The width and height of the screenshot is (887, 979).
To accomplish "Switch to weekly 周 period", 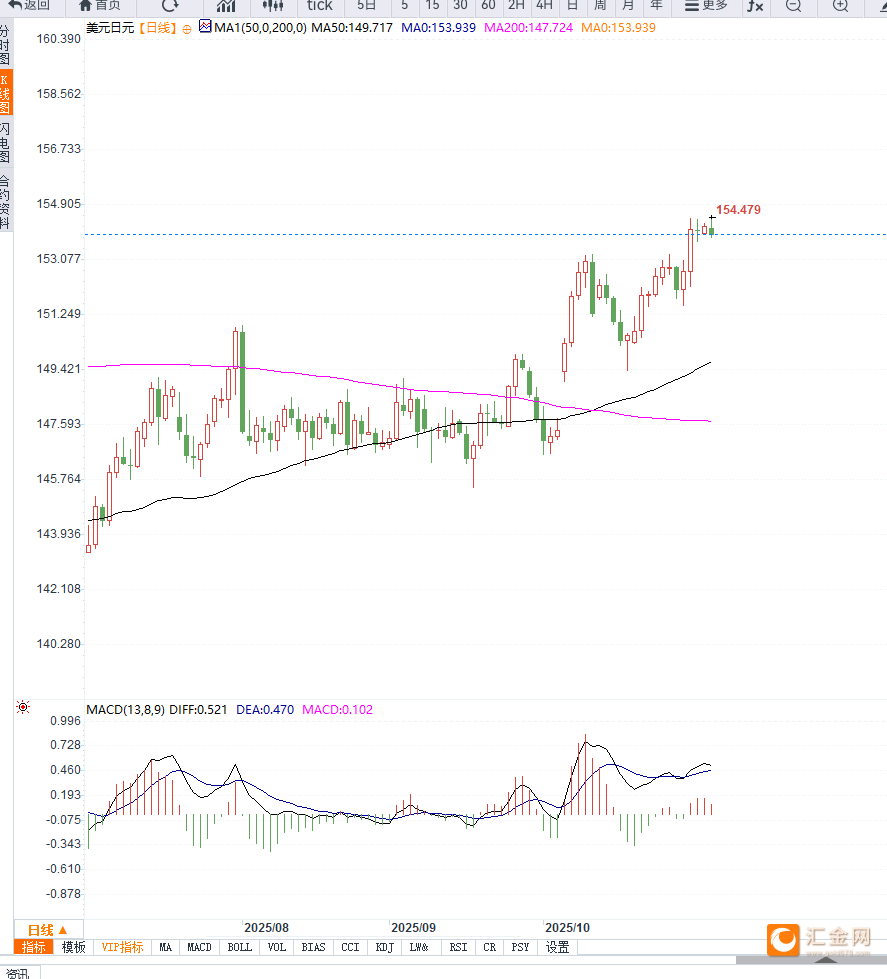I will click(600, 6).
